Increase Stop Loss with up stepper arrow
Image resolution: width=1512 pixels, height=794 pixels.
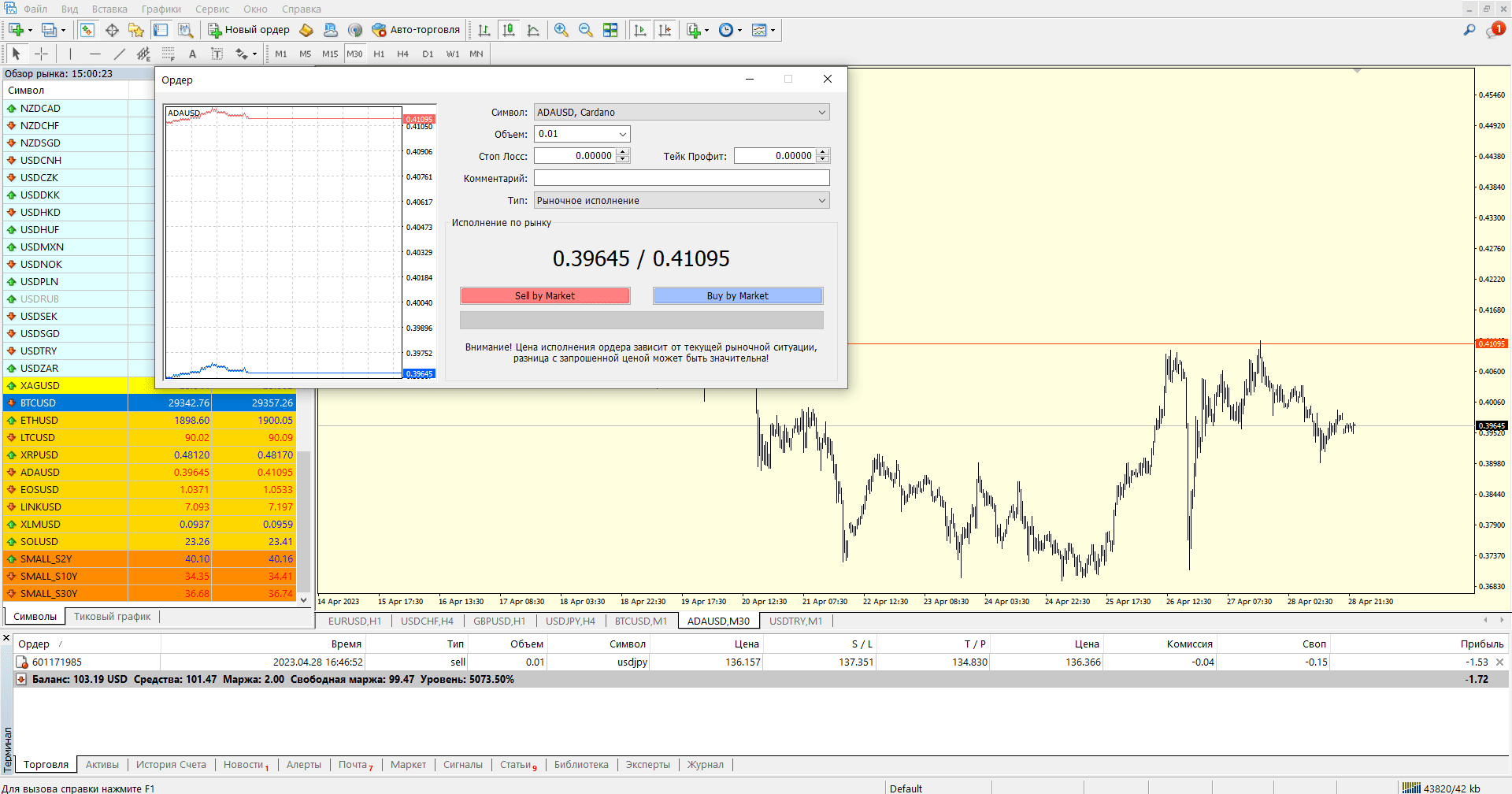(623, 152)
